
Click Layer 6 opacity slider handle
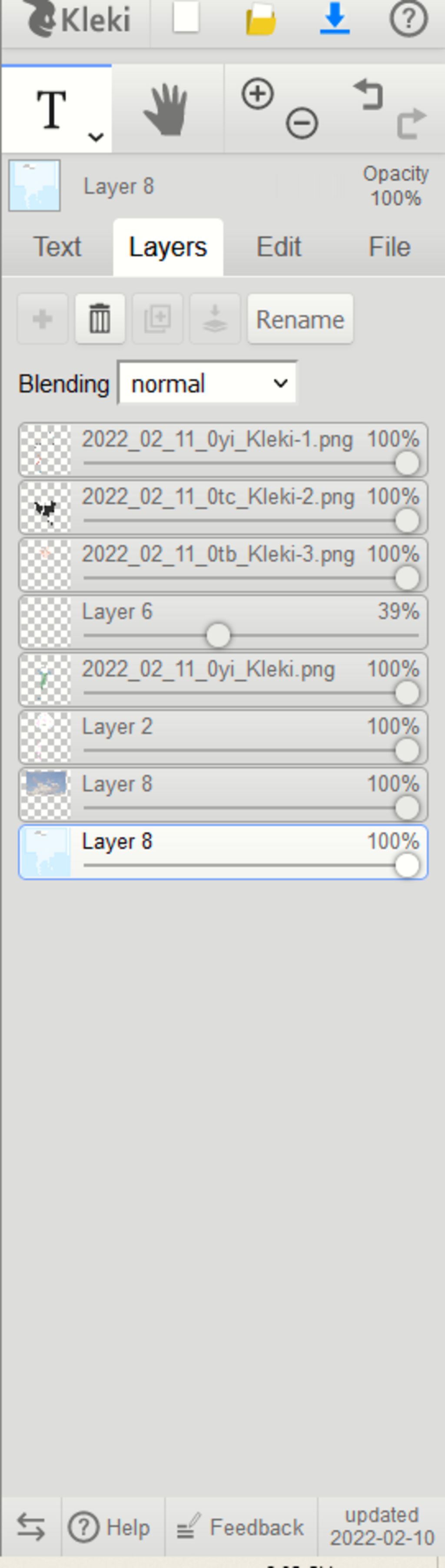click(218, 636)
